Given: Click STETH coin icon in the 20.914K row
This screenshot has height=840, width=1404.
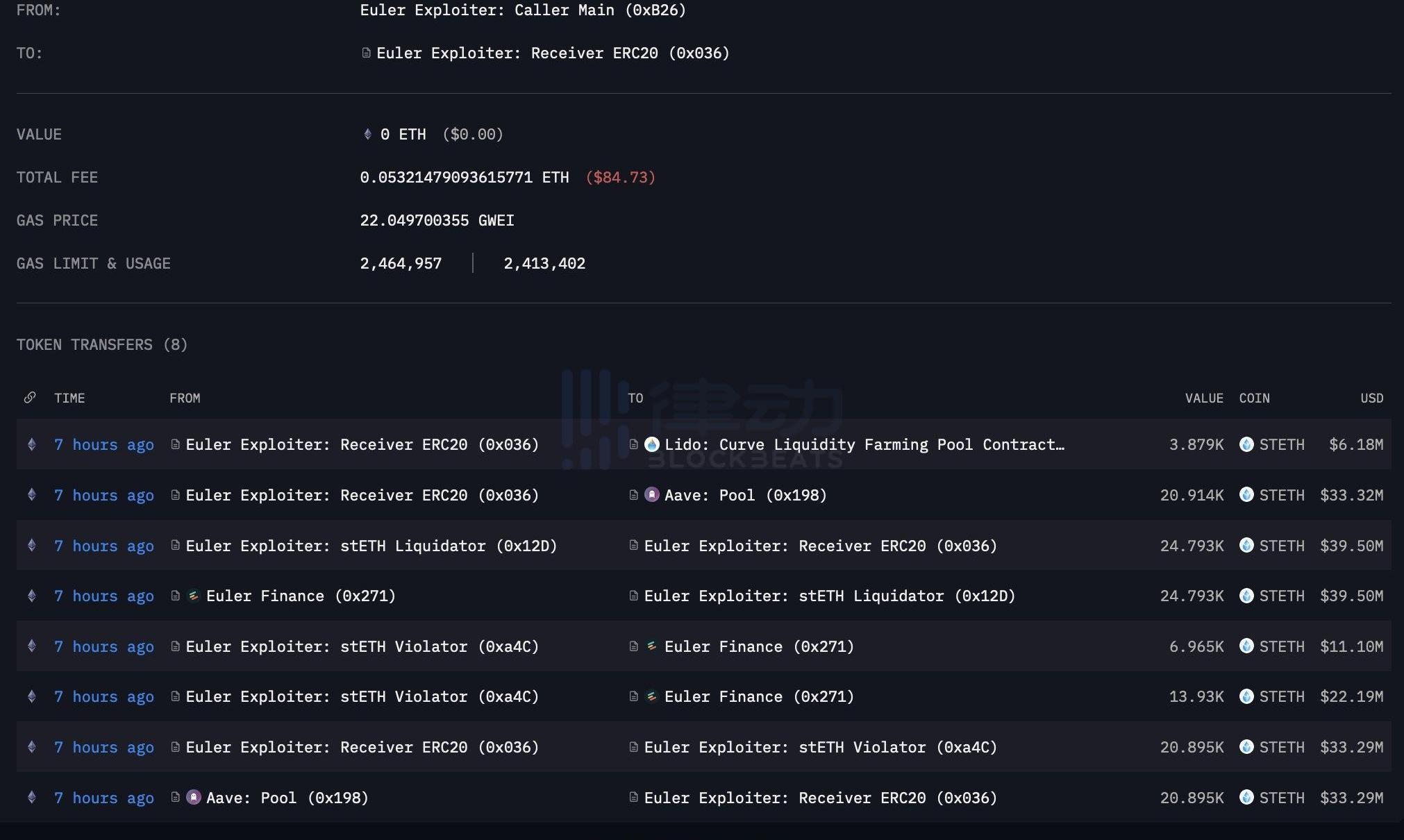Looking at the screenshot, I should (1246, 495).
